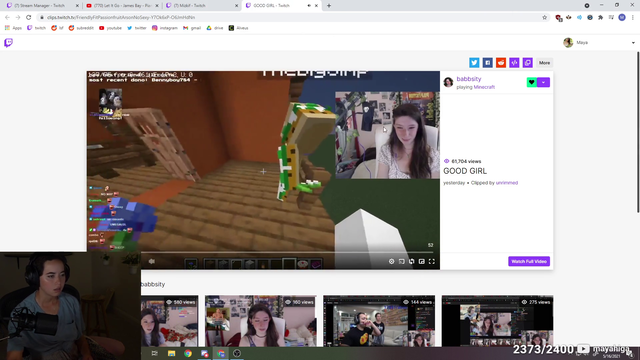Expand dropdown next to follow heart

click(544, 82)
